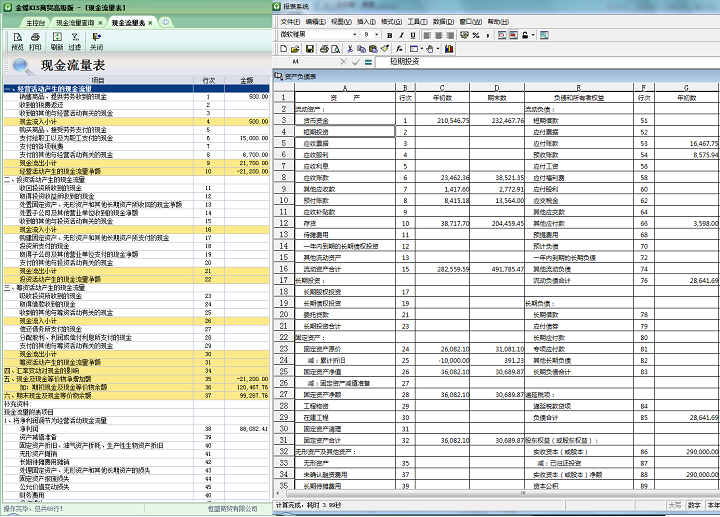The height and width of the screenshot is (517, 720).
Task: Switch to the 现金流量查询 tab
Action: pos(75,21)
